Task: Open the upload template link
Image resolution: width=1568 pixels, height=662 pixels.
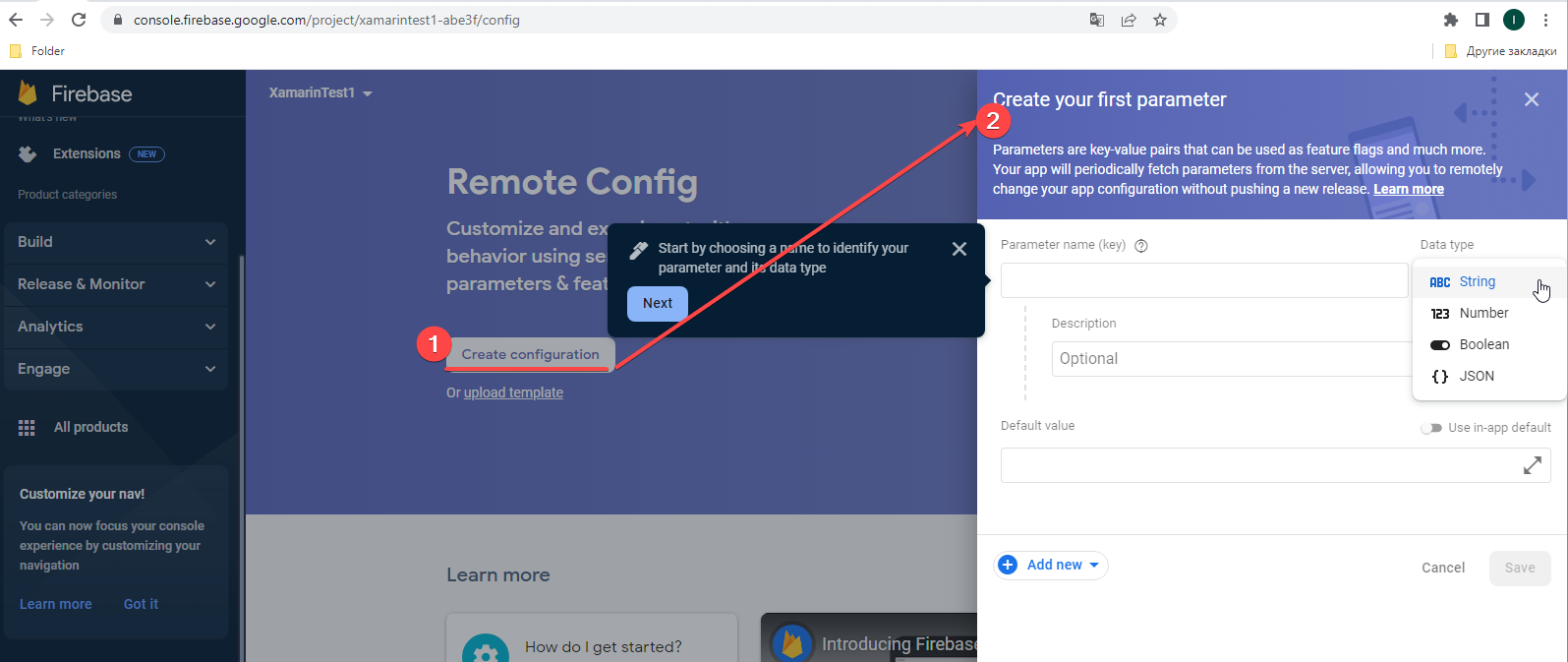Action: tap(513, 392)
